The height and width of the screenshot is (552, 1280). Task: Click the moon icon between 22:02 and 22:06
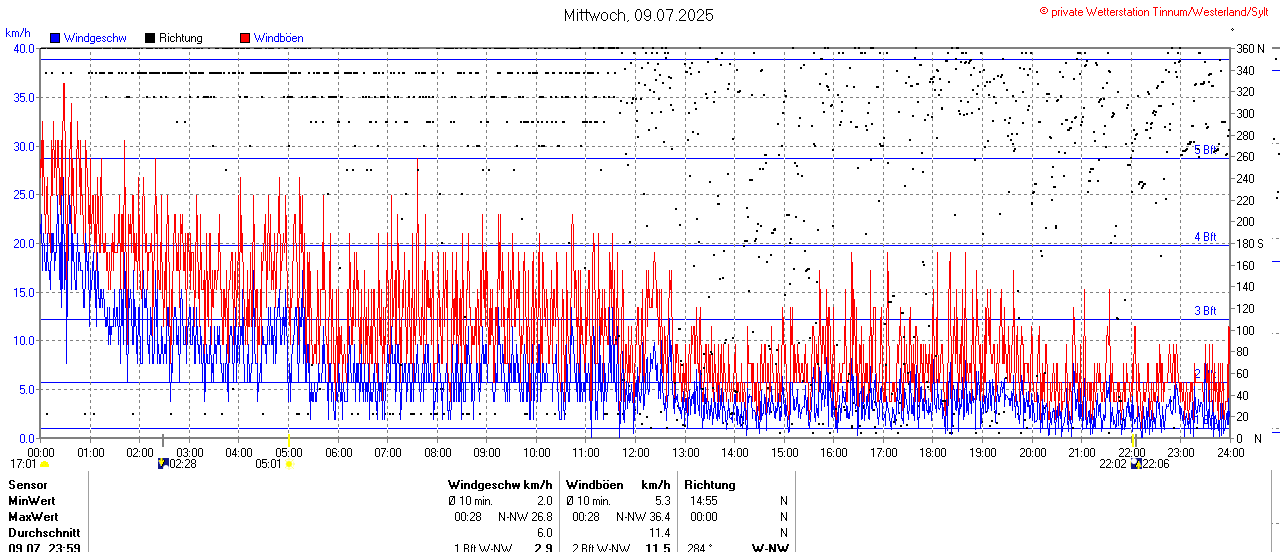(x=1136, y=464)
